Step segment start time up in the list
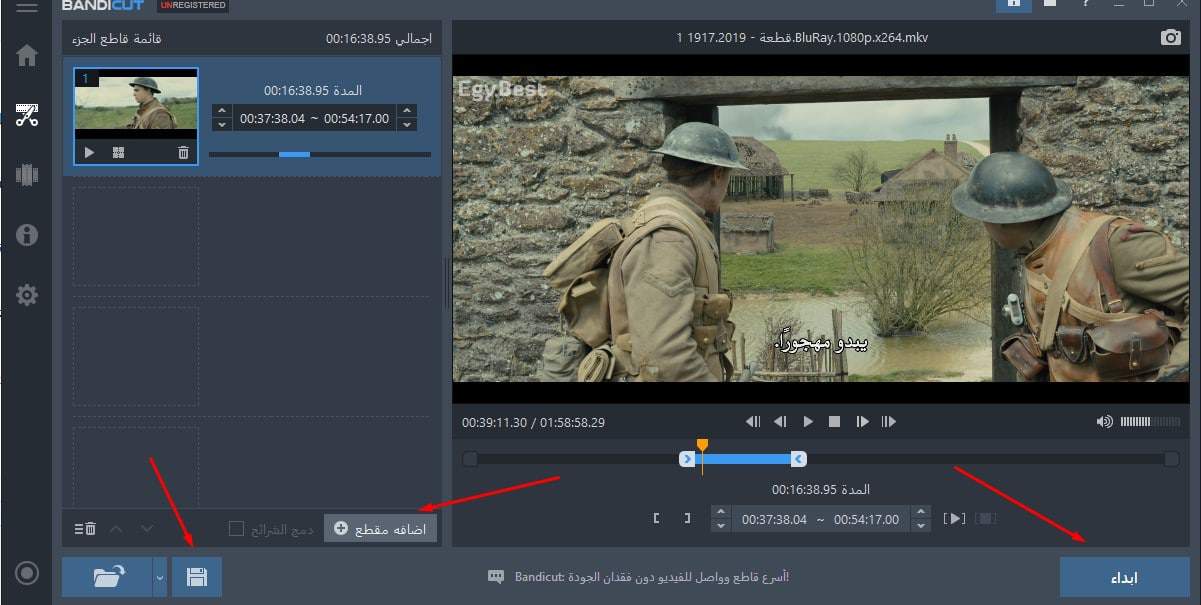The height and width of the screenshot is (605, 1201). coord(222,111)
